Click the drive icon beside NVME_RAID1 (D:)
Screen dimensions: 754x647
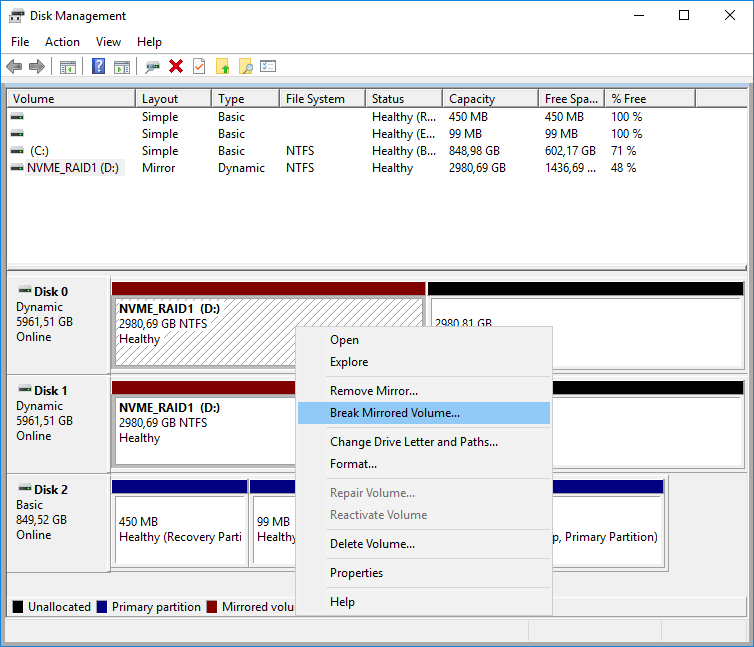tap(17, 168)
